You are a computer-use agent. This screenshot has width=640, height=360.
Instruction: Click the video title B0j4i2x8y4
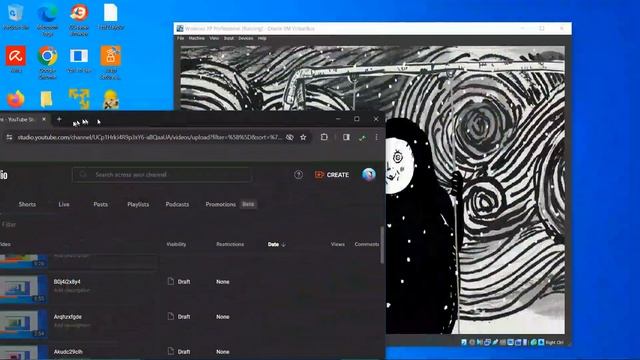point(67,282)
